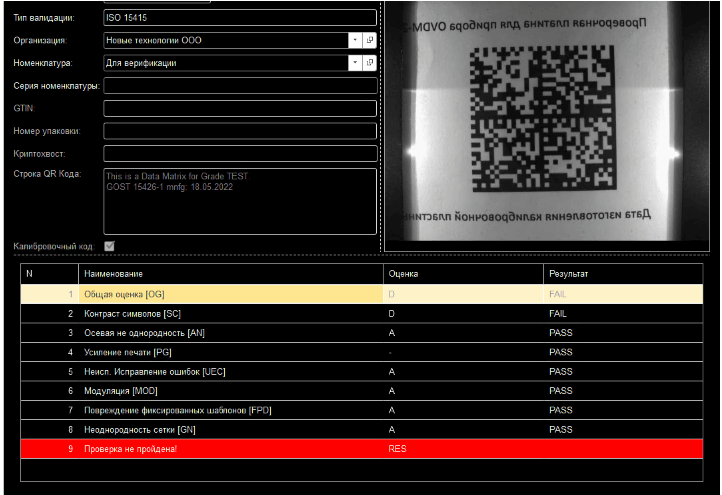Focus the GTIN input field
This screenshot has width=722, height=495.
pyautogui.click(x=240, y=108)
